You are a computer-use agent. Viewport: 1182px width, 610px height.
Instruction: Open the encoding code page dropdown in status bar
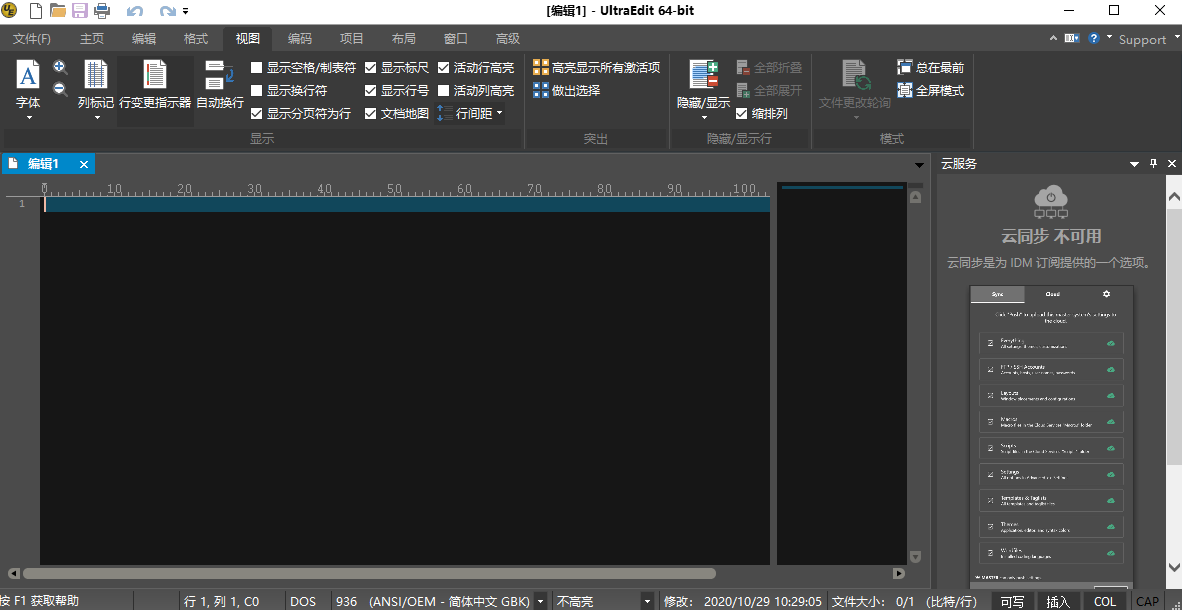point(541,602)
